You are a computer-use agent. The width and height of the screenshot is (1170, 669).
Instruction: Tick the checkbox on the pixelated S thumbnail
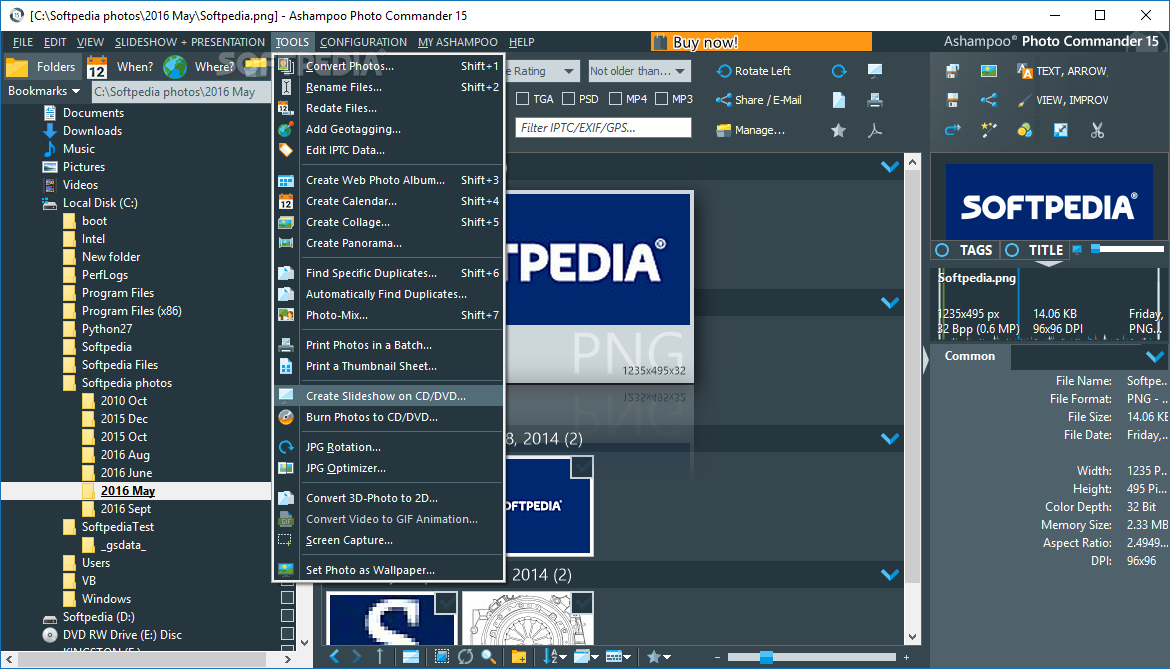click(446, 603)
